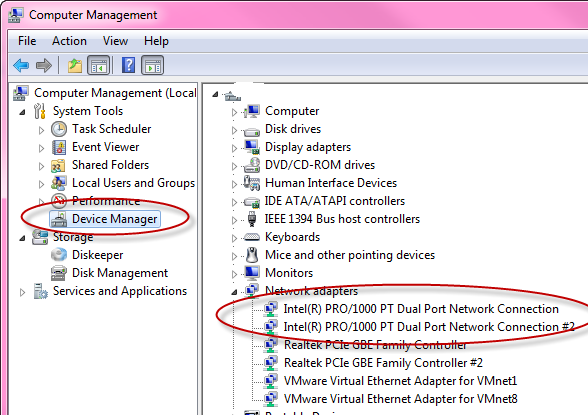Select Realtek PCIe GBE Family Controller #2
The width and height of the screenshot is (588, 415).
click(x=383, y=363)
